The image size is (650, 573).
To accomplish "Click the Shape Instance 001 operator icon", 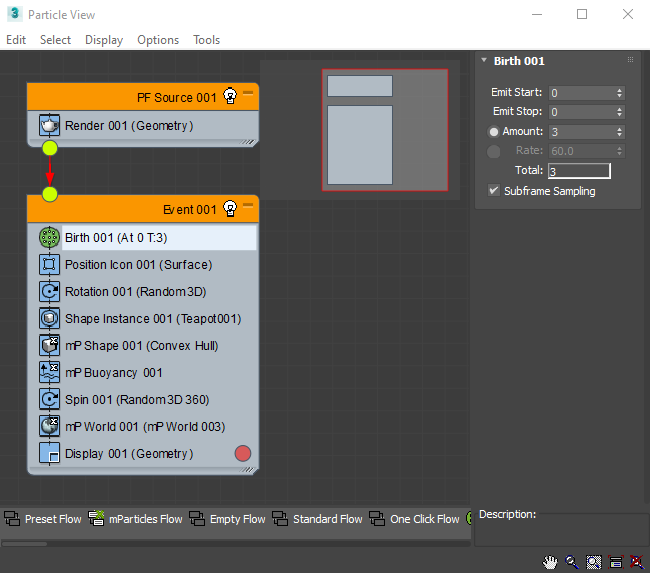I will (49, 318).
